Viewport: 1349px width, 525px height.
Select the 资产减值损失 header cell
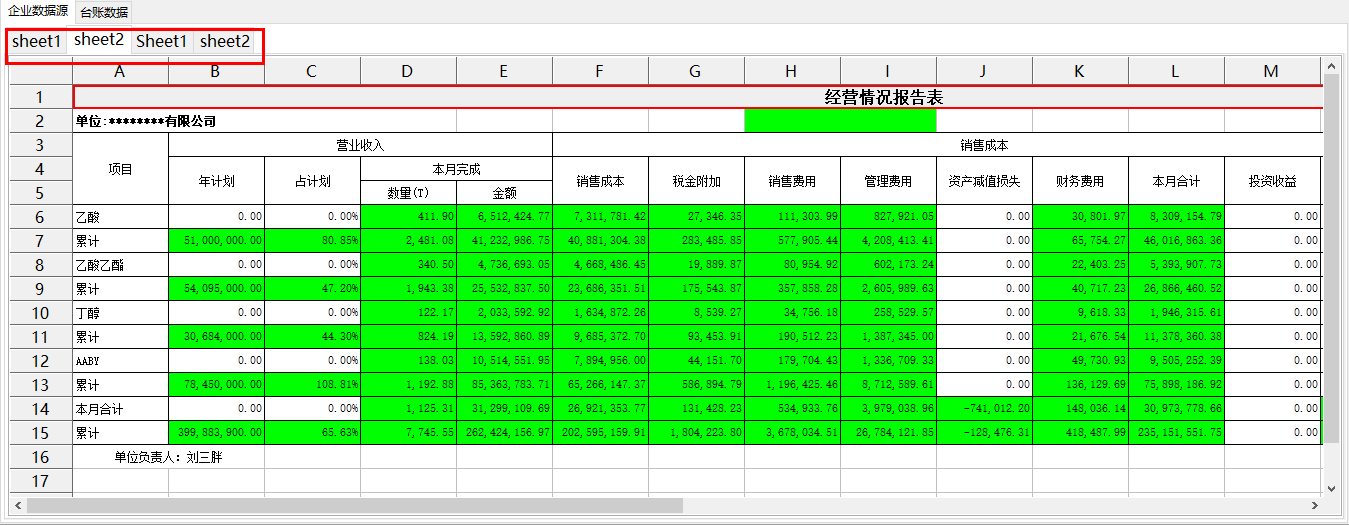click(984, 181)
